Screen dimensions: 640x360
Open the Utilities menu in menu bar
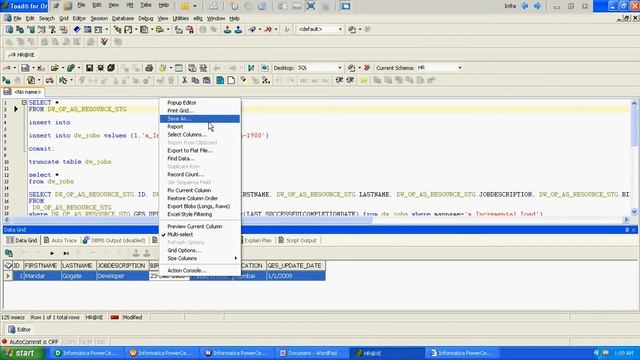click(180, 18)
